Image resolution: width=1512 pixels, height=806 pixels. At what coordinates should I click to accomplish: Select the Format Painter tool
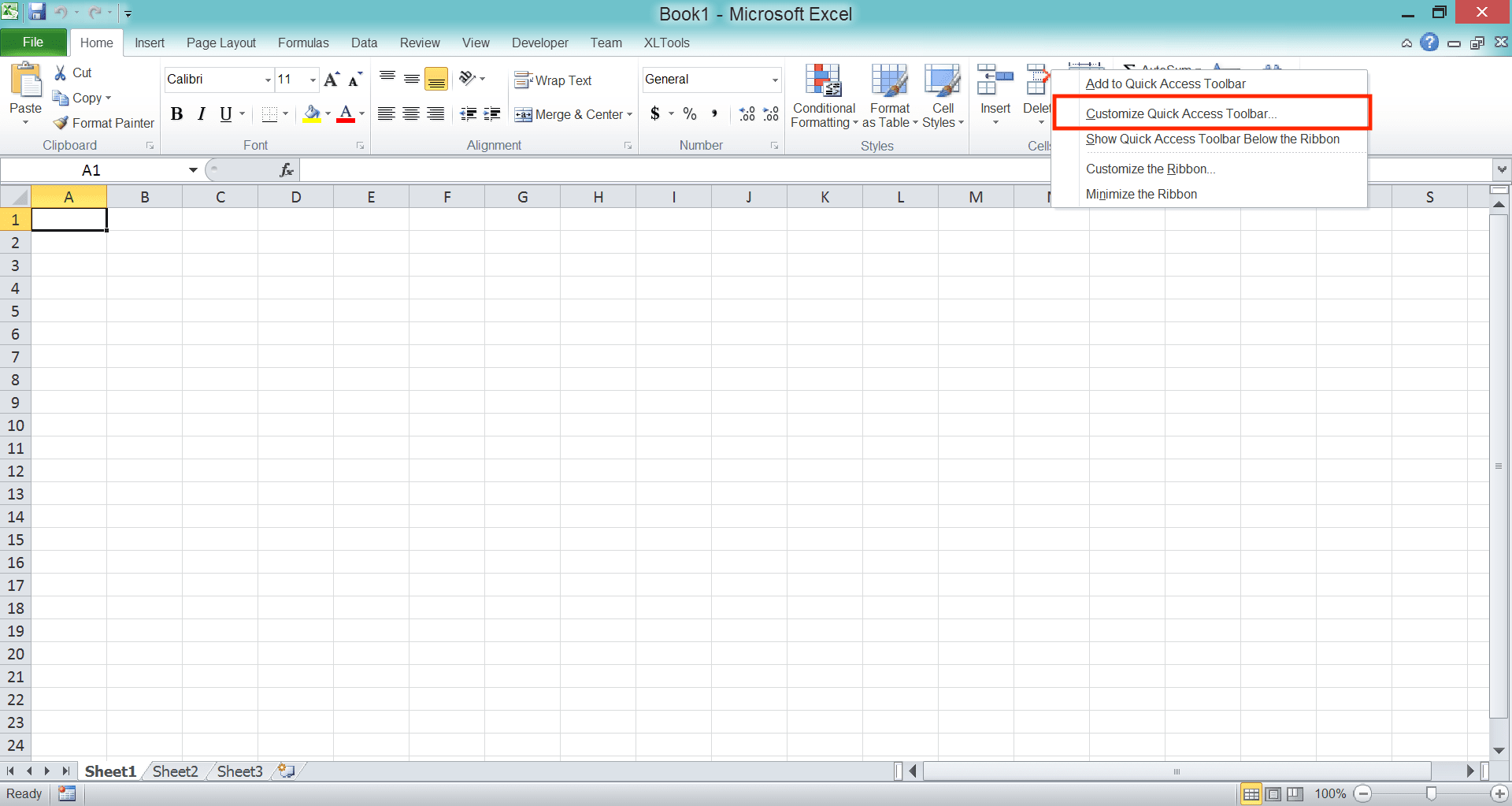pos(103,123)
